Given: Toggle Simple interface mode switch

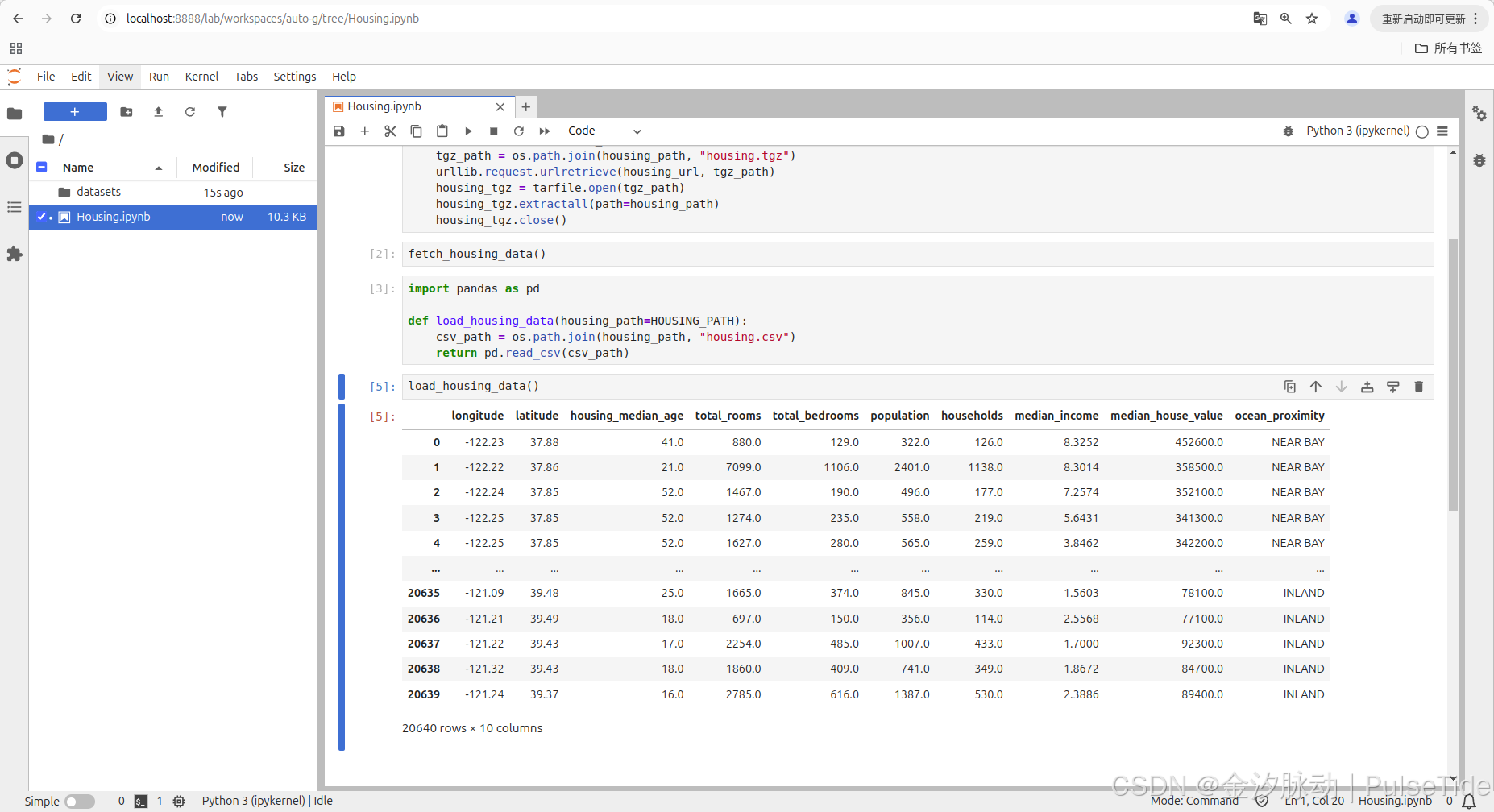Looking at the screenshot, I should (x=80, y=802).
